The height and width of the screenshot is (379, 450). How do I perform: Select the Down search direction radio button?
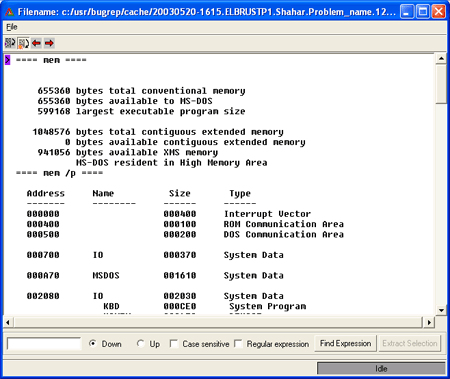point(93,343)
